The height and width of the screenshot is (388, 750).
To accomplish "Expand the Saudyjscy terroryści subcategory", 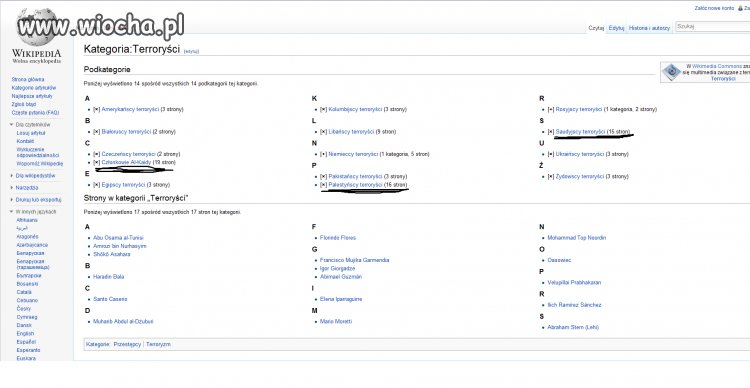I will [551, 132].
